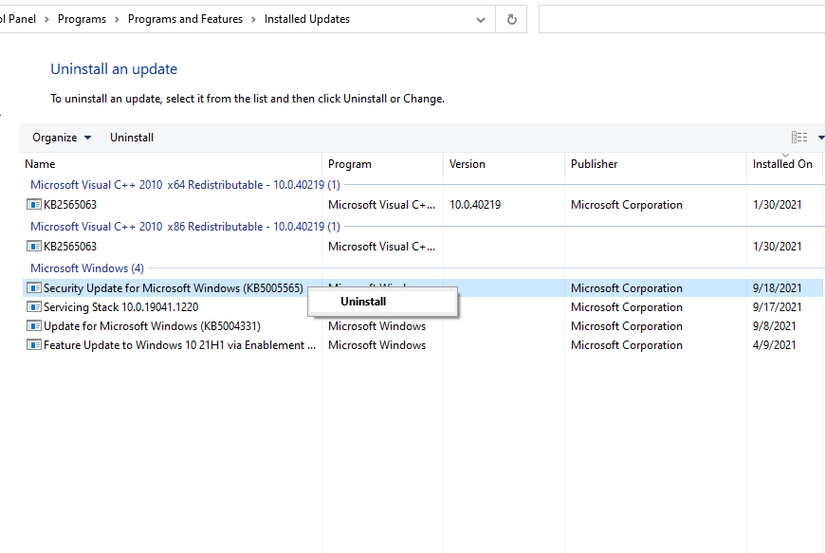Click the Feature Update to Windows 10 21H1 icon

(34, 345)
